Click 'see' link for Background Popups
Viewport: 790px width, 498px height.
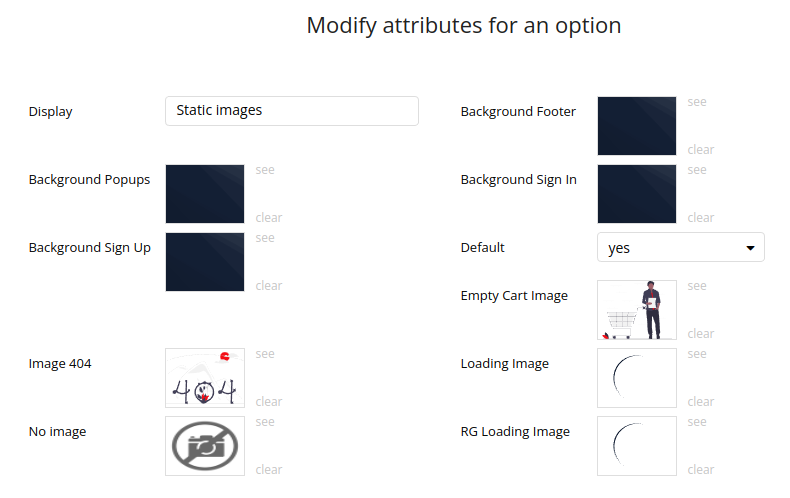265,170
